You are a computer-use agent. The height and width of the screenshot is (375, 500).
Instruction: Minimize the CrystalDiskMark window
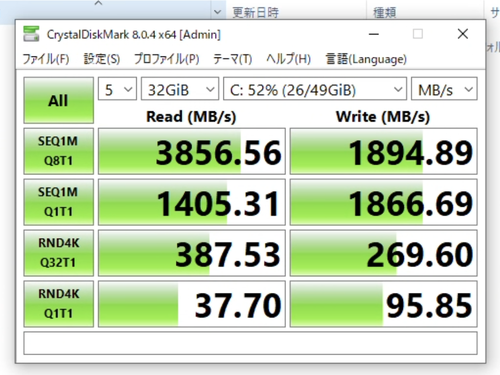tap(374, 34)
